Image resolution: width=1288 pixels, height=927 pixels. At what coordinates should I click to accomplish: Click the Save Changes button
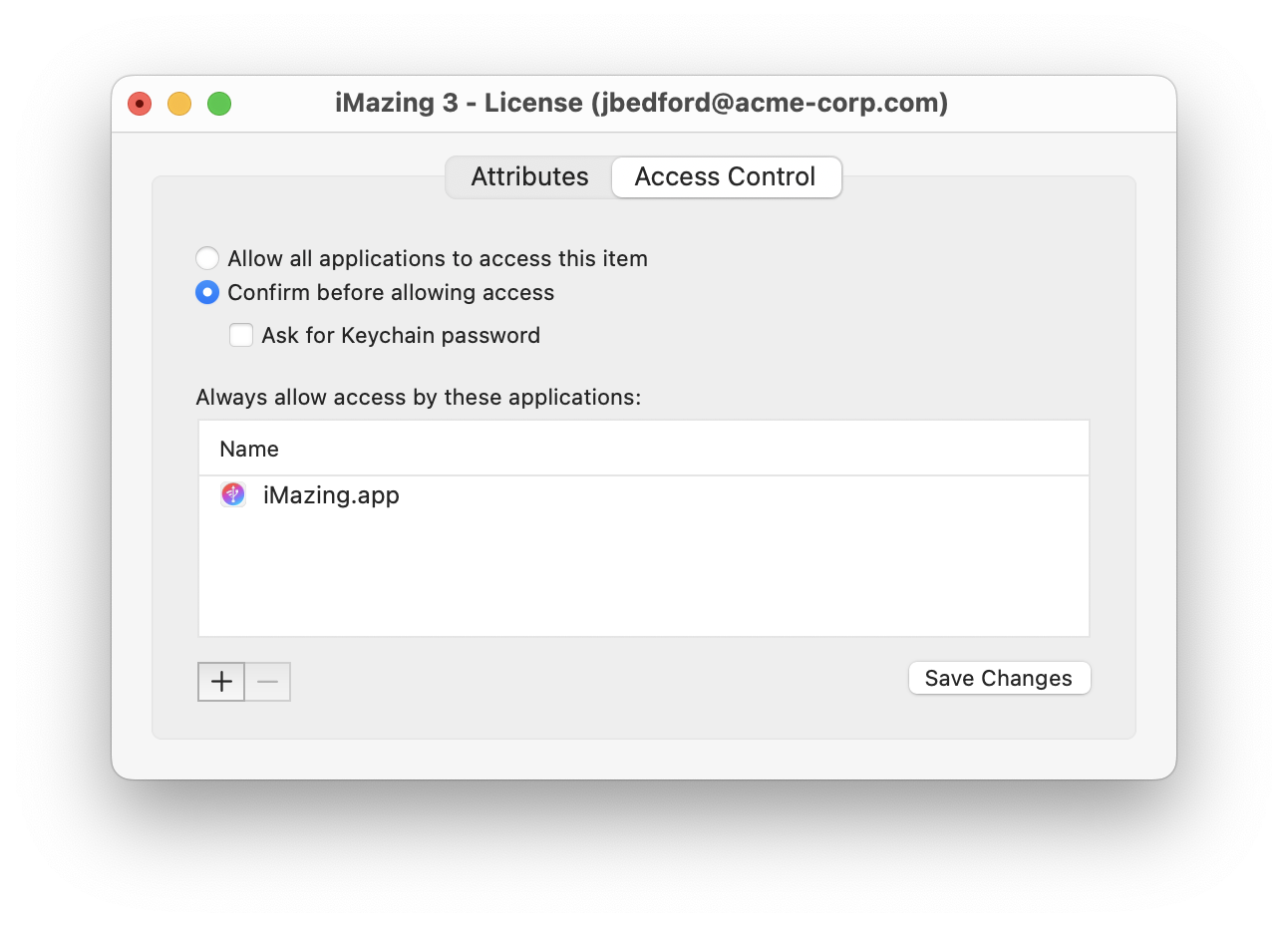999,678
